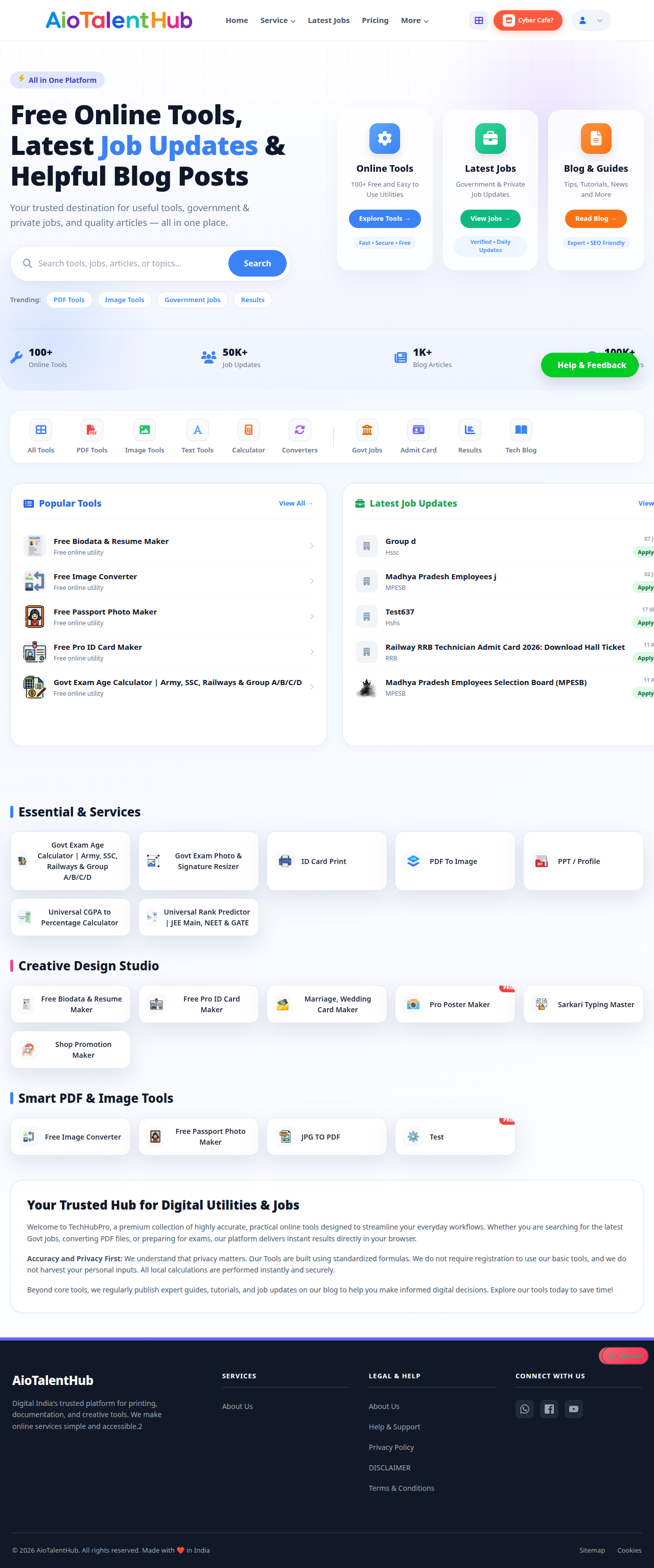
Task: Open chevron for Free Image Converter row
Action: coord(312,581)
